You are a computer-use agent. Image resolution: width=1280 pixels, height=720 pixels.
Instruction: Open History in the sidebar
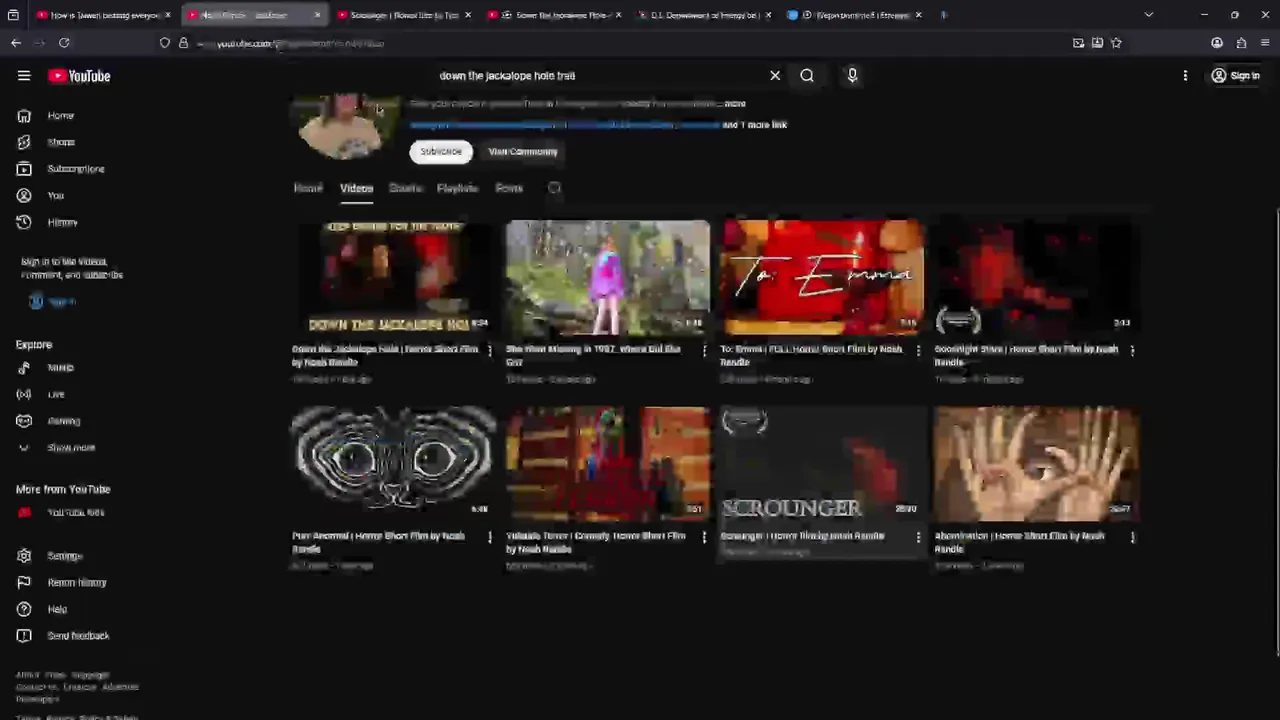pos(60,222)
